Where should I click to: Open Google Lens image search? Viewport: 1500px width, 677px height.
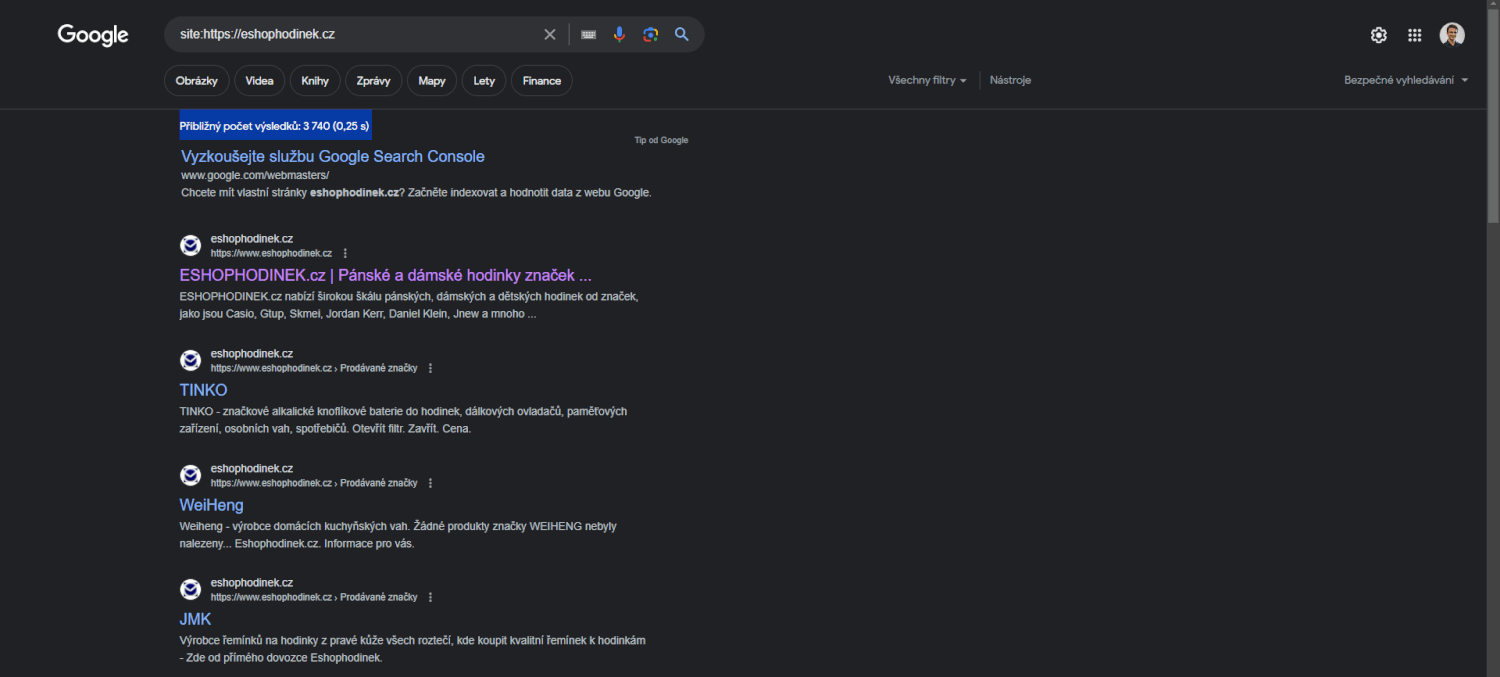coord(650,35)
